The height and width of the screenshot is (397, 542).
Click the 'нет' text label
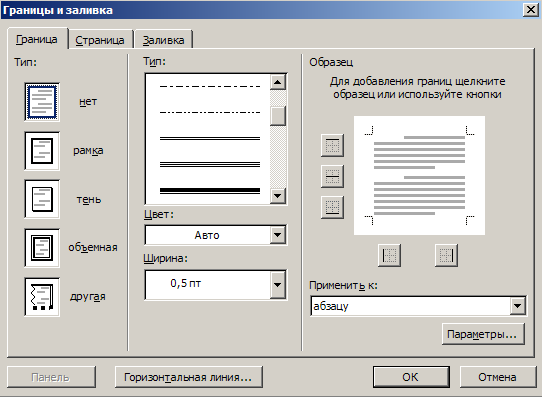tap(88, 102)
